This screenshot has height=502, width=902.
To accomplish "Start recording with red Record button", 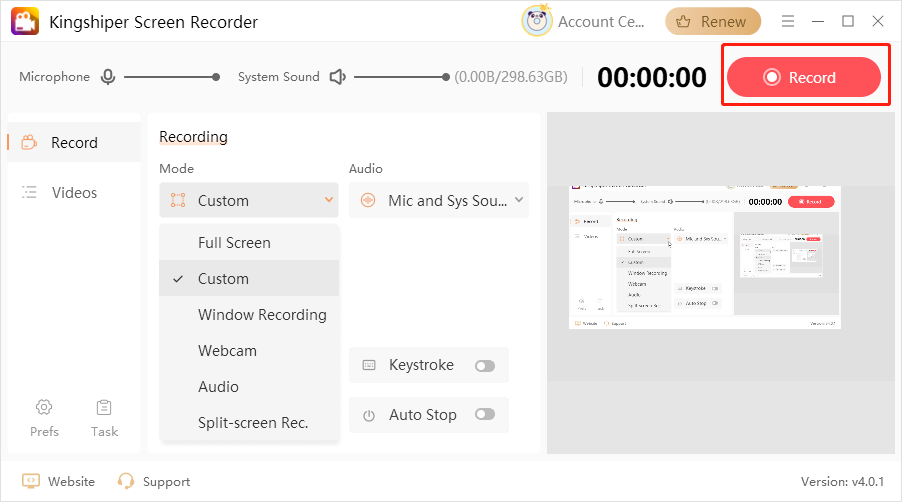I will (x=804, y=77).
